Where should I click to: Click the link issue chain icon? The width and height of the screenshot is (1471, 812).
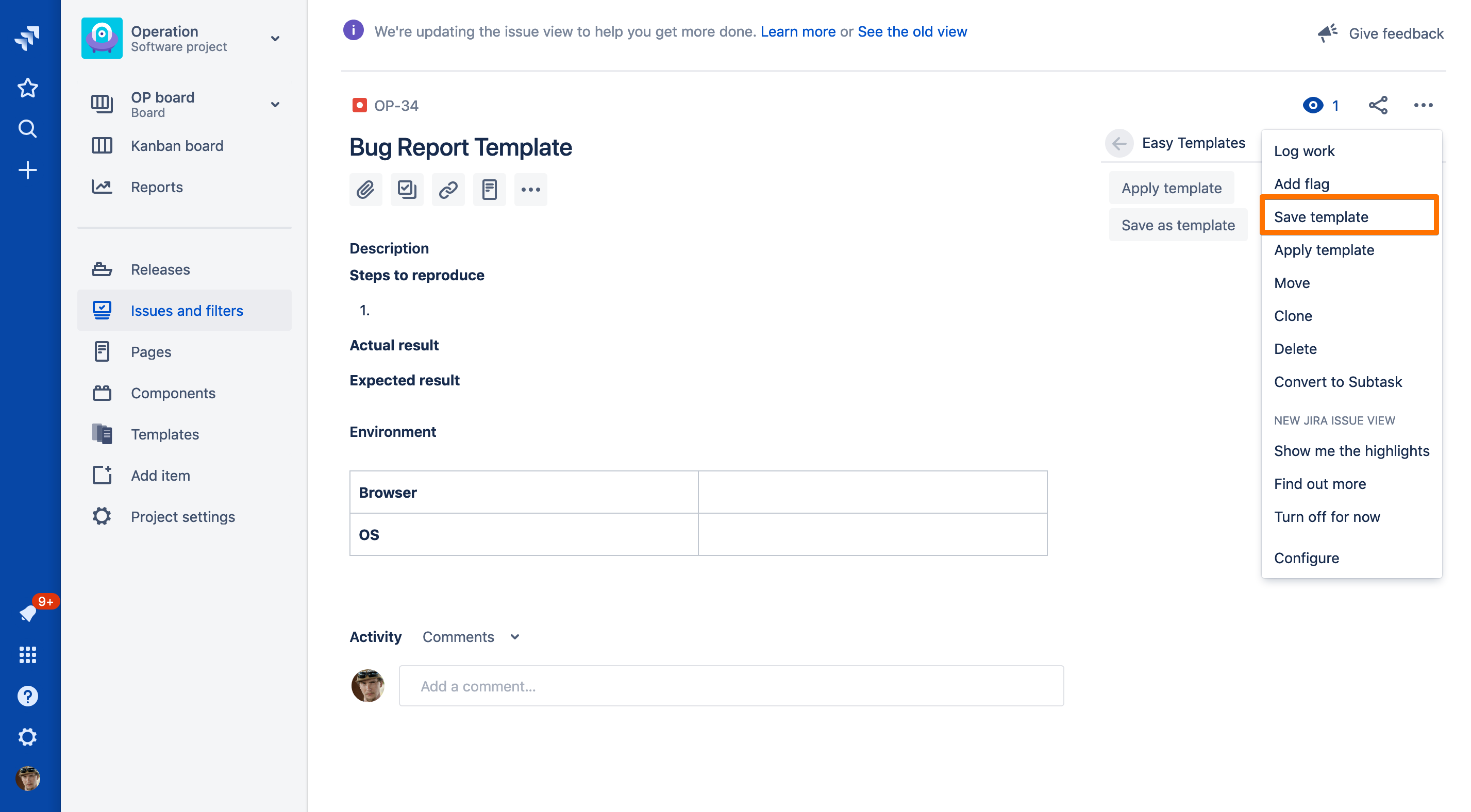[448, 190]
